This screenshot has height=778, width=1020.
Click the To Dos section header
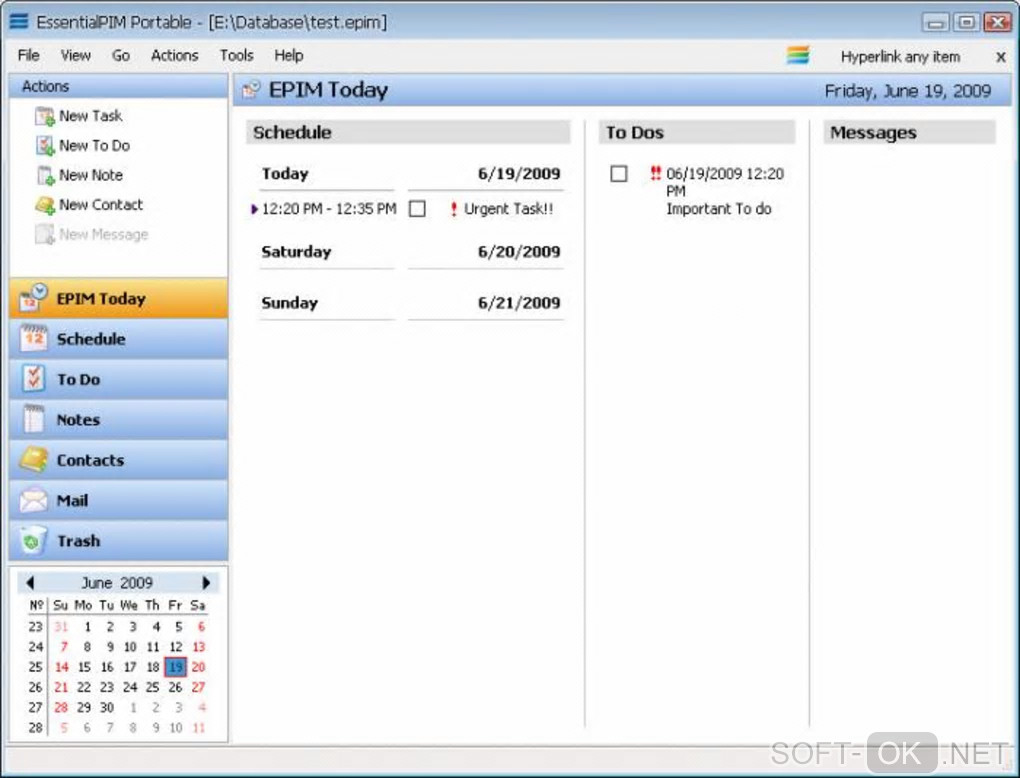697,132
